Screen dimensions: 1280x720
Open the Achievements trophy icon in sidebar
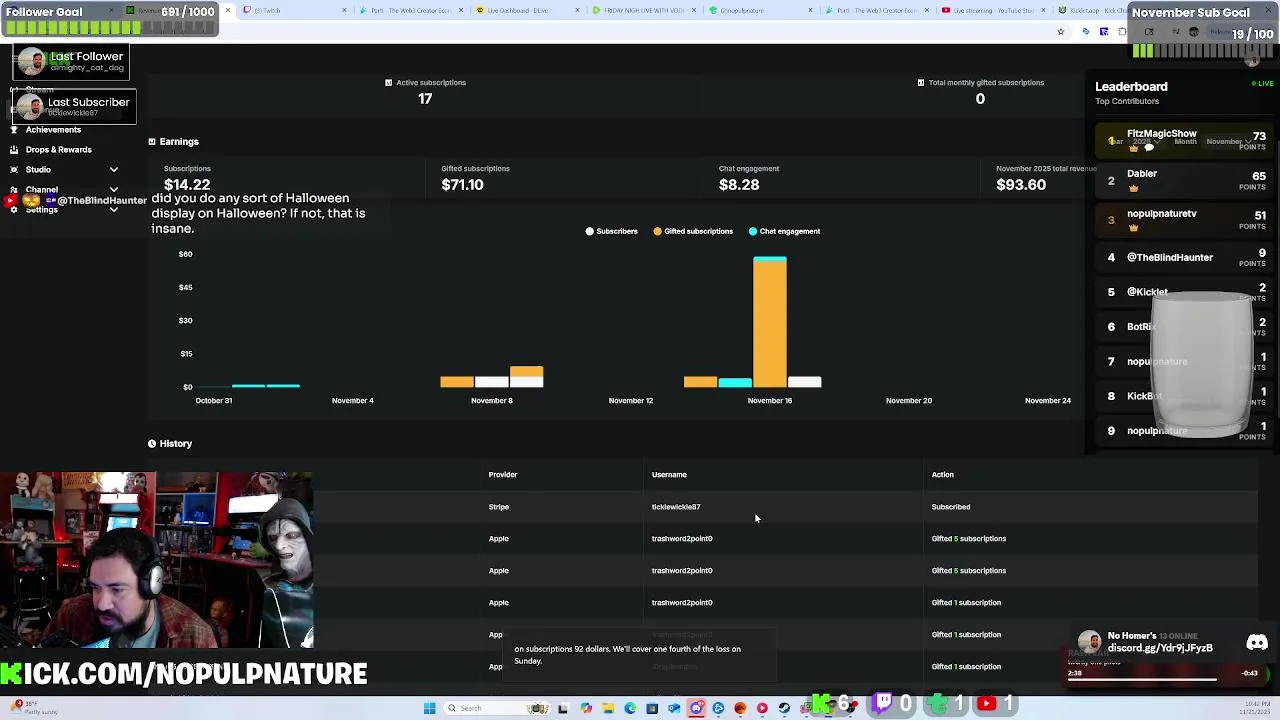coord(14,130)
